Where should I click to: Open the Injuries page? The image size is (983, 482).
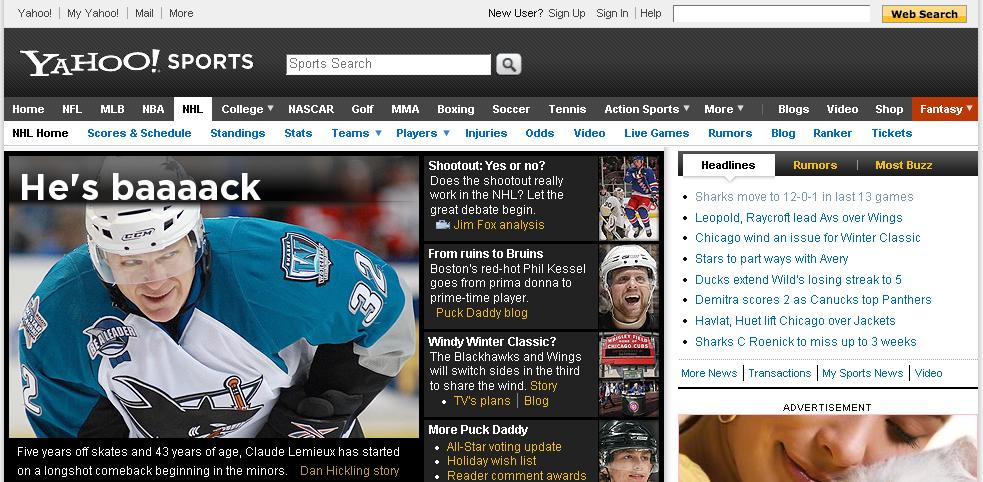[x=486, y=133]
